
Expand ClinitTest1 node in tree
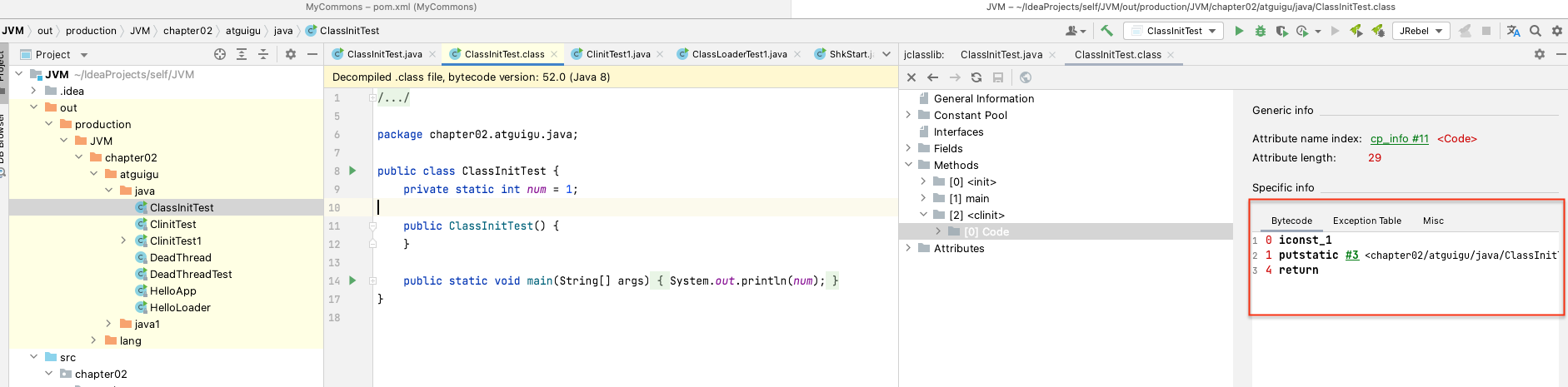123,241
